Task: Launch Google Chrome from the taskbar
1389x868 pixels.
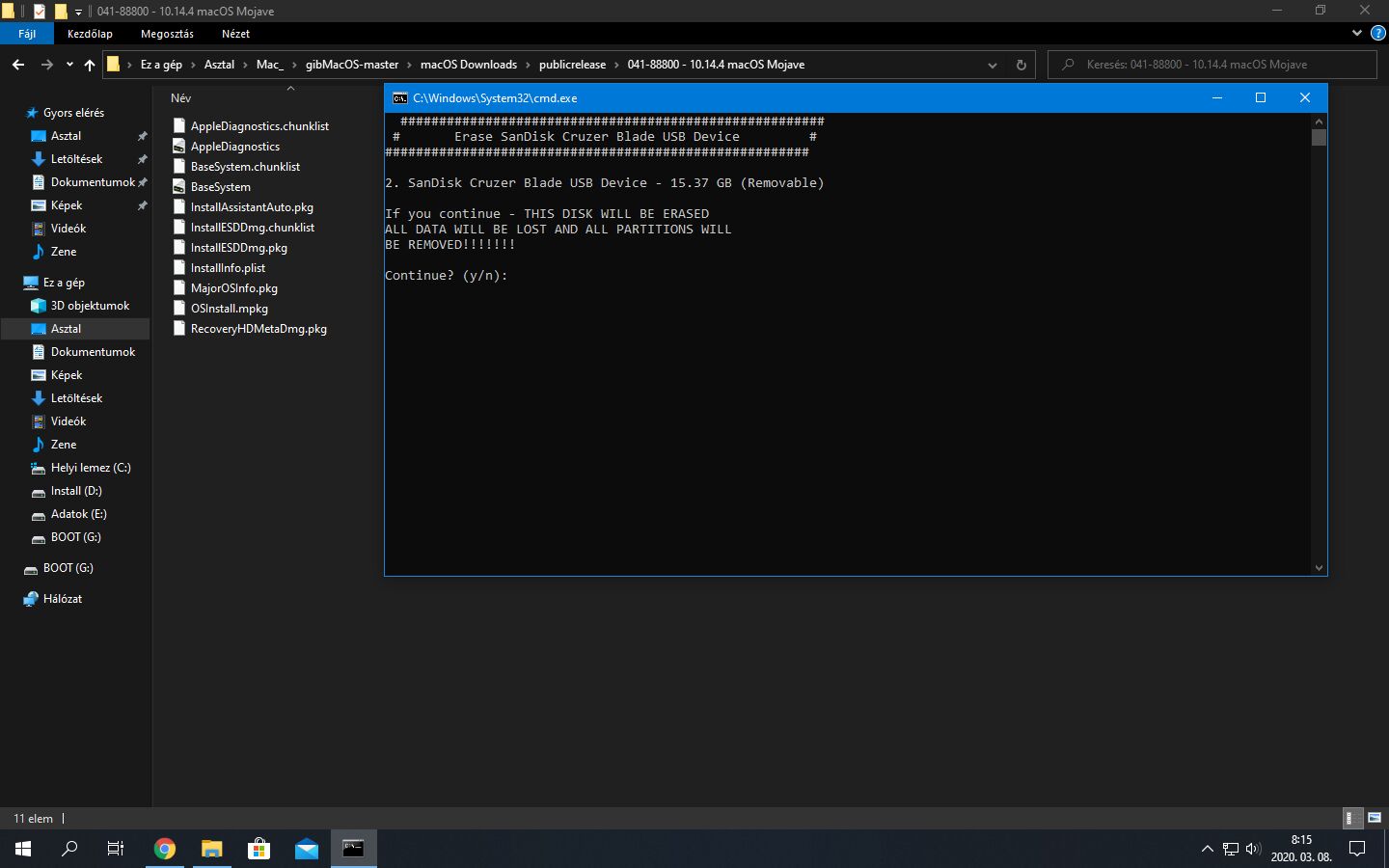Action: pos(165,849)
